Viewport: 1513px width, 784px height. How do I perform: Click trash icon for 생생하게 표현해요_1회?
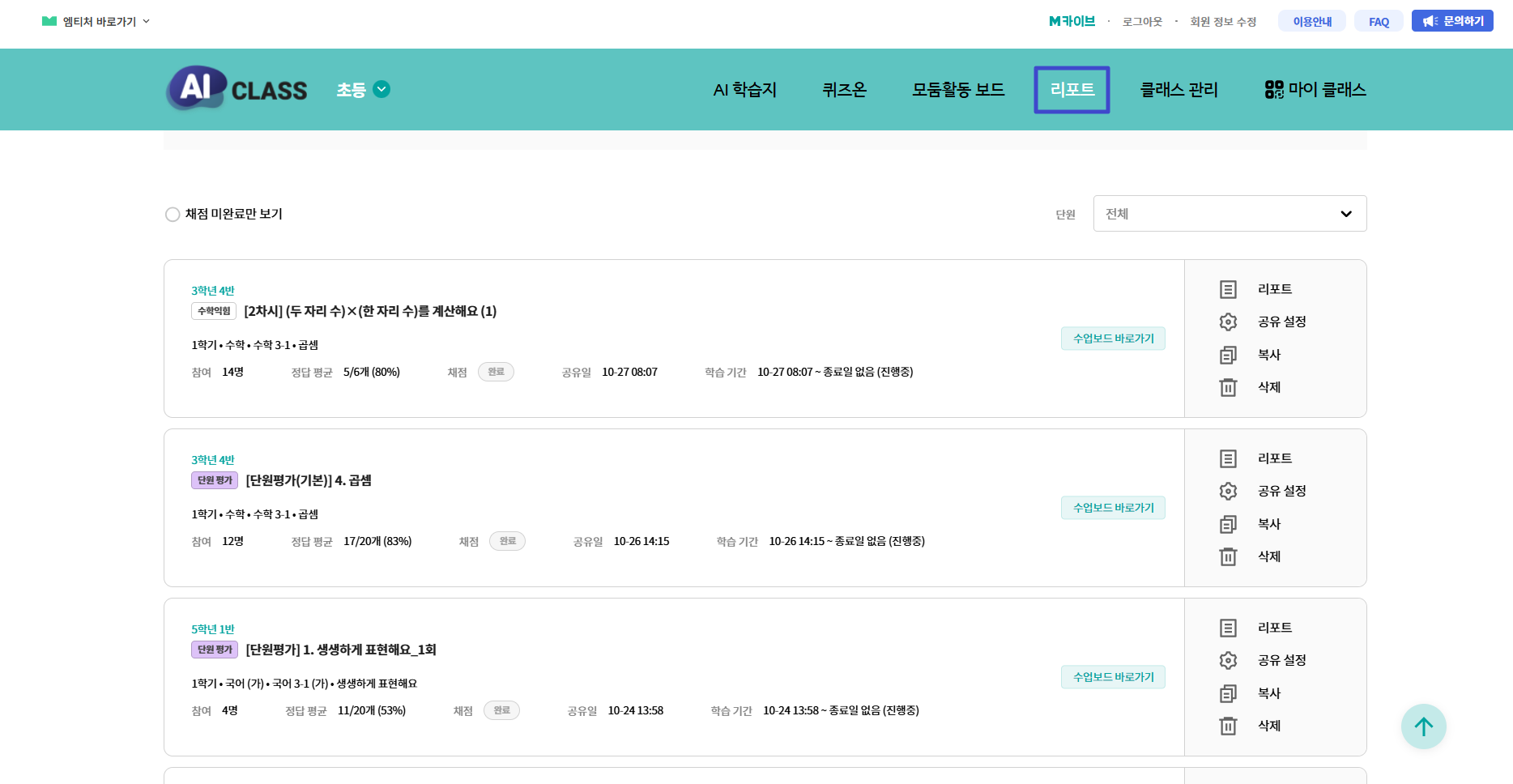pyautogui.click(x=1228, y=726)
